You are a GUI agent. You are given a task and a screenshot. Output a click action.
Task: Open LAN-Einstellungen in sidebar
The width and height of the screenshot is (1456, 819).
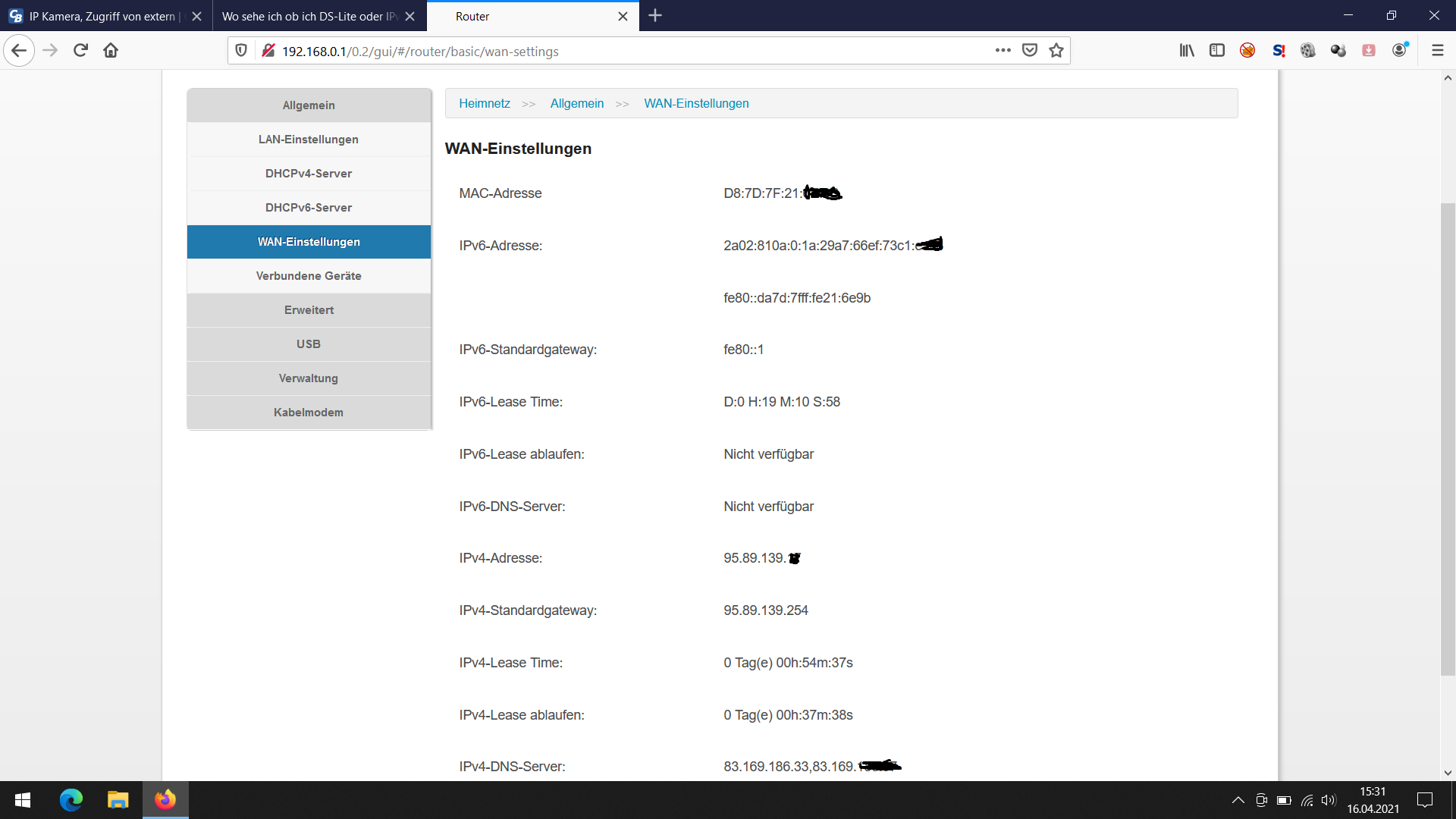coord(309,139)
